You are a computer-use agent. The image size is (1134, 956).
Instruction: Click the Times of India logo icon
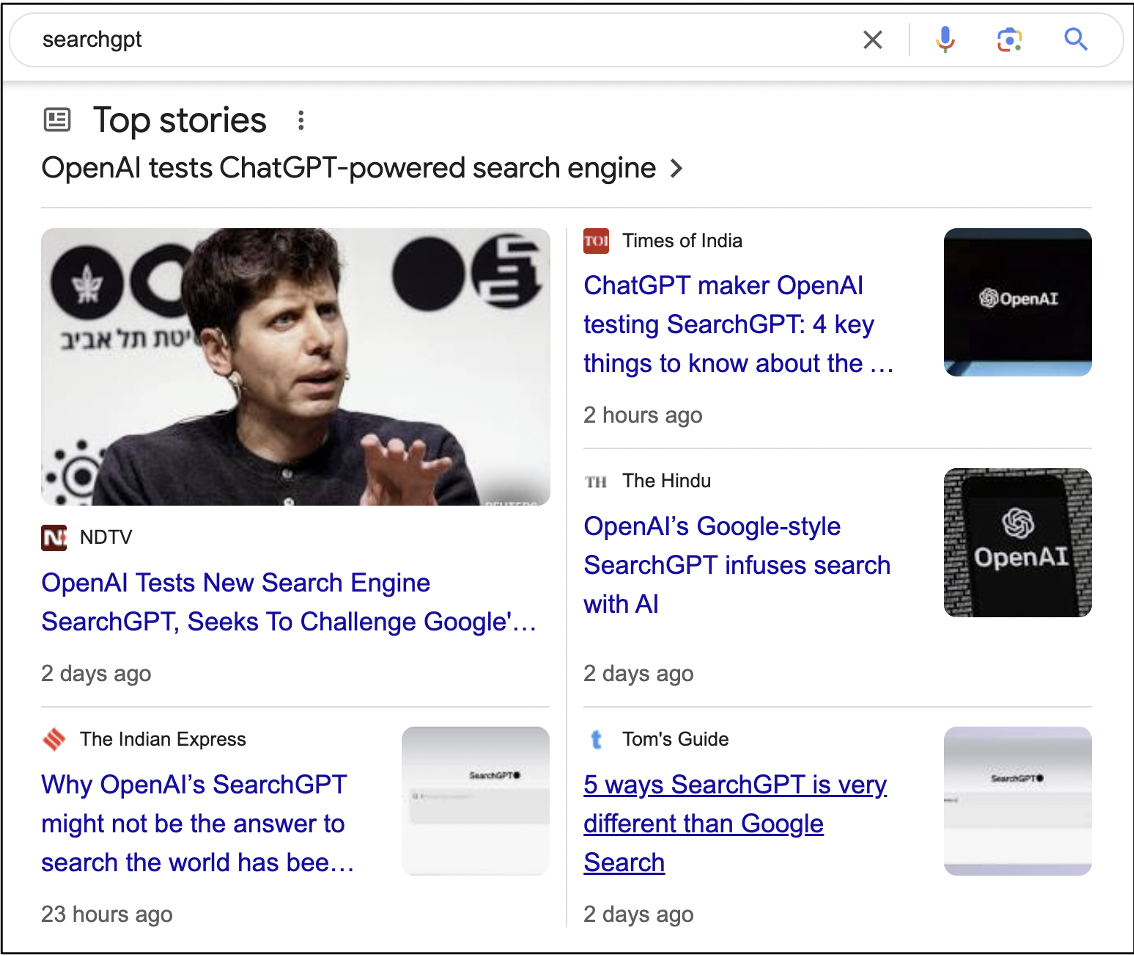click(596, 241)
